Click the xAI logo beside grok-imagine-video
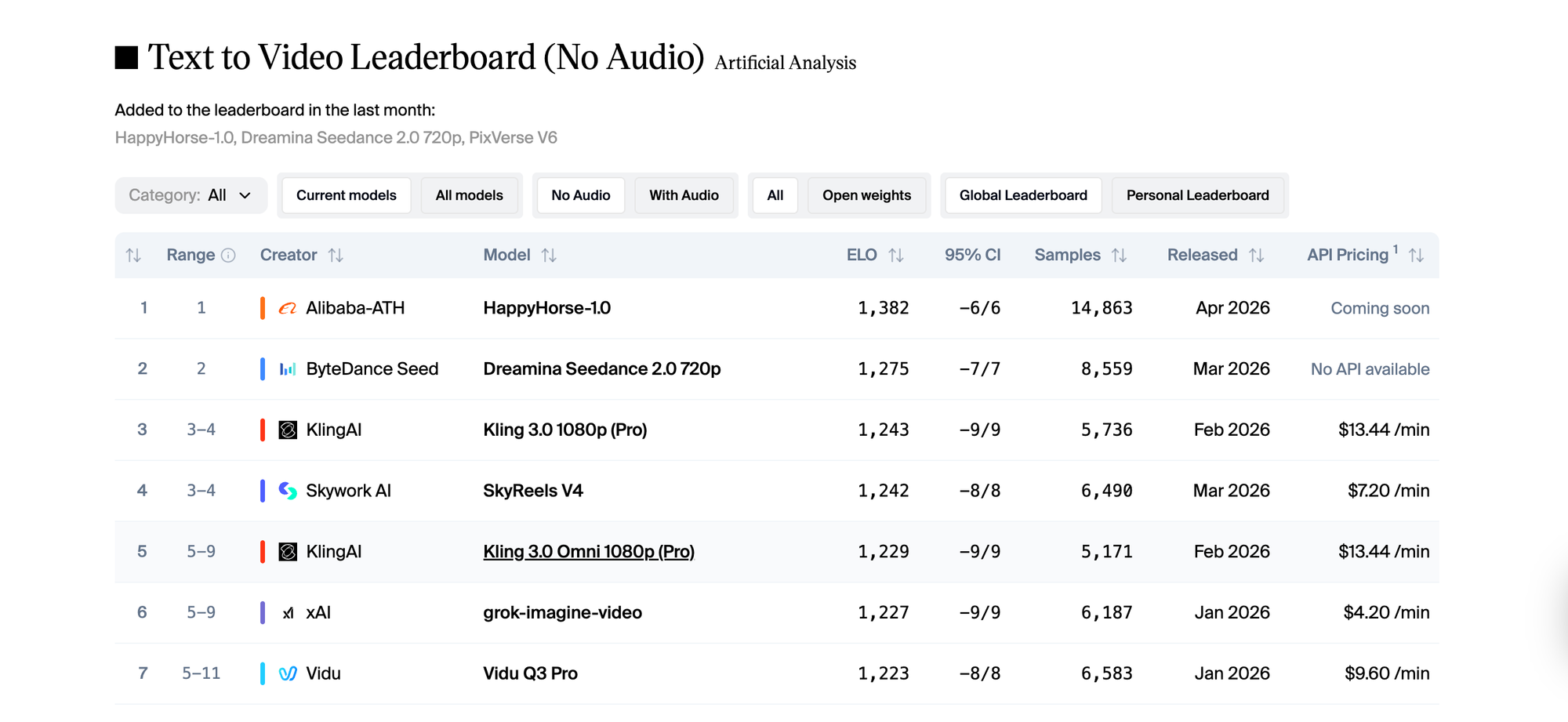1568x722 pixels. 287,612
